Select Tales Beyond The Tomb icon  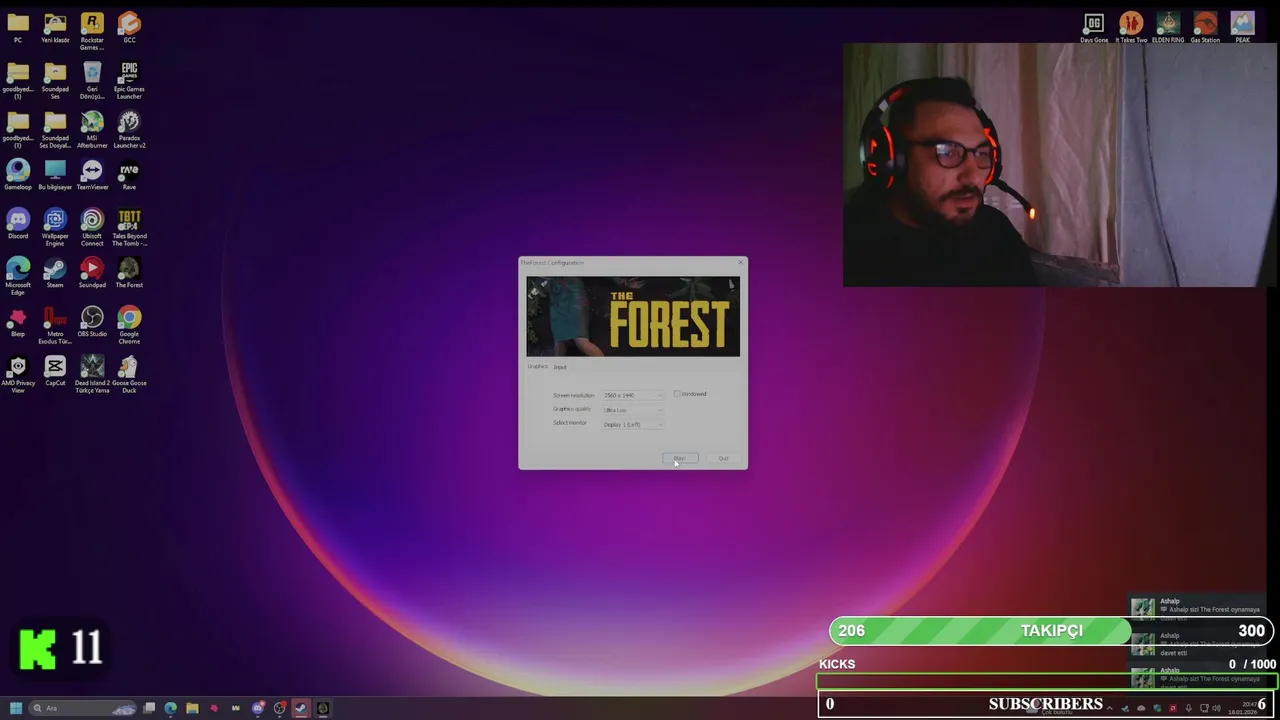pyautogui.click(x=129, y=227)
